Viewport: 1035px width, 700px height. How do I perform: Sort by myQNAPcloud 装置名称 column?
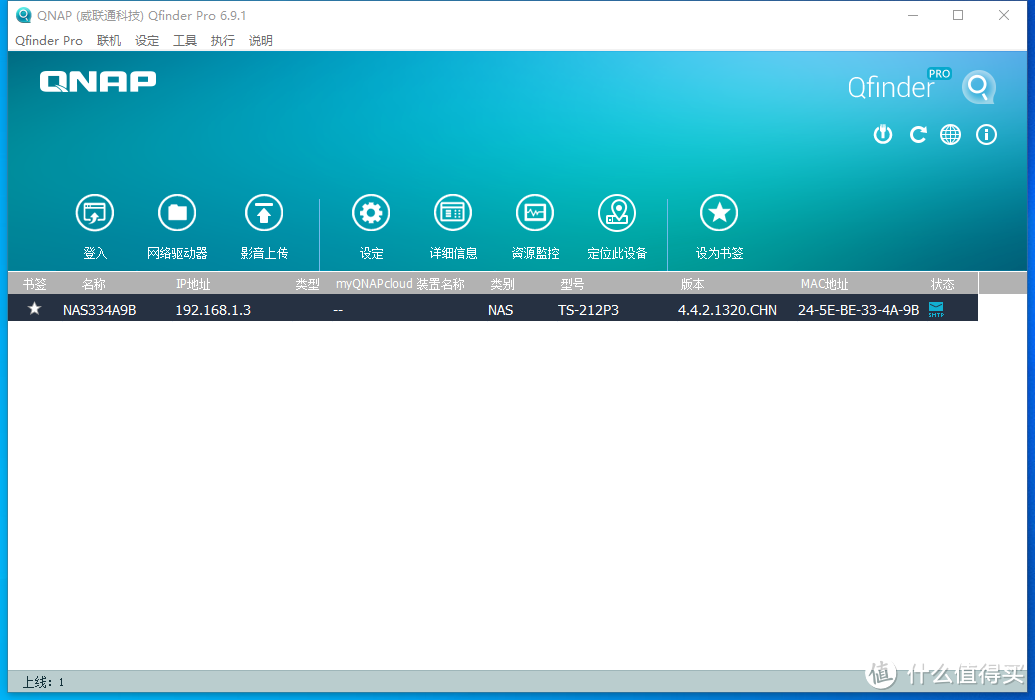(x=400, y=284)
